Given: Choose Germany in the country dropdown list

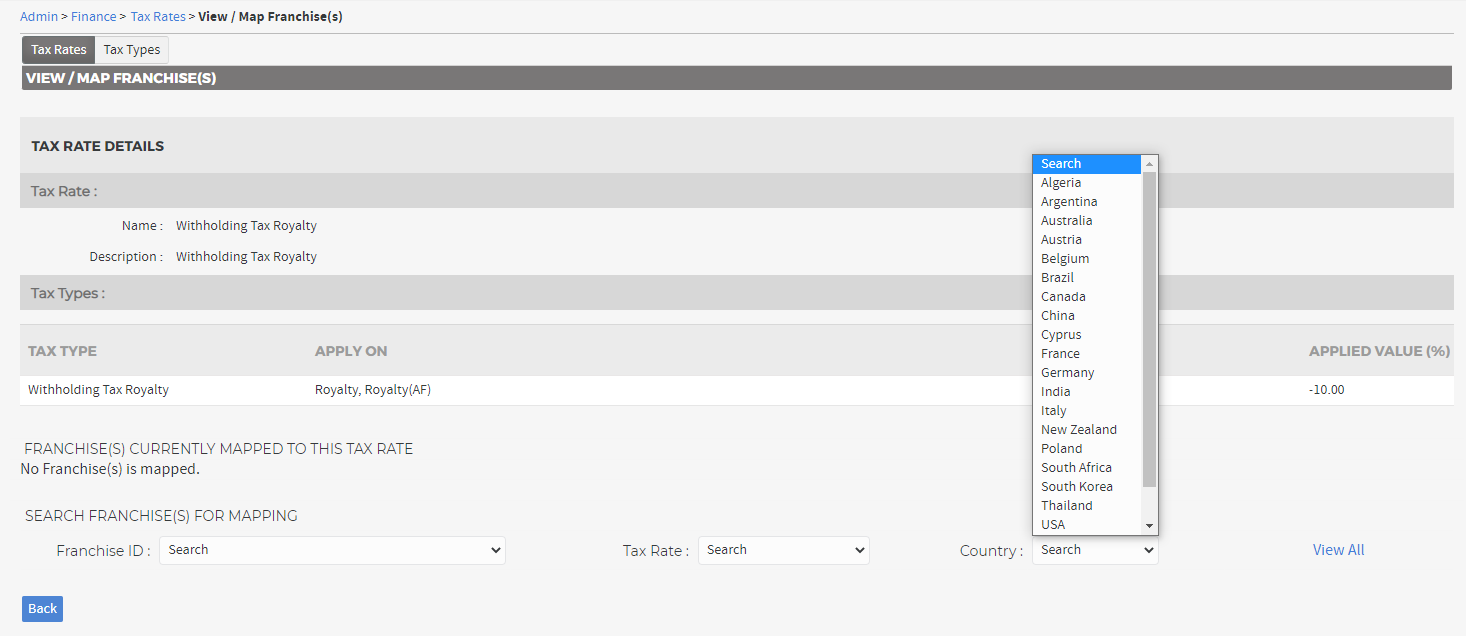Looking at the screenshot, I should (x=1067, y=373).
